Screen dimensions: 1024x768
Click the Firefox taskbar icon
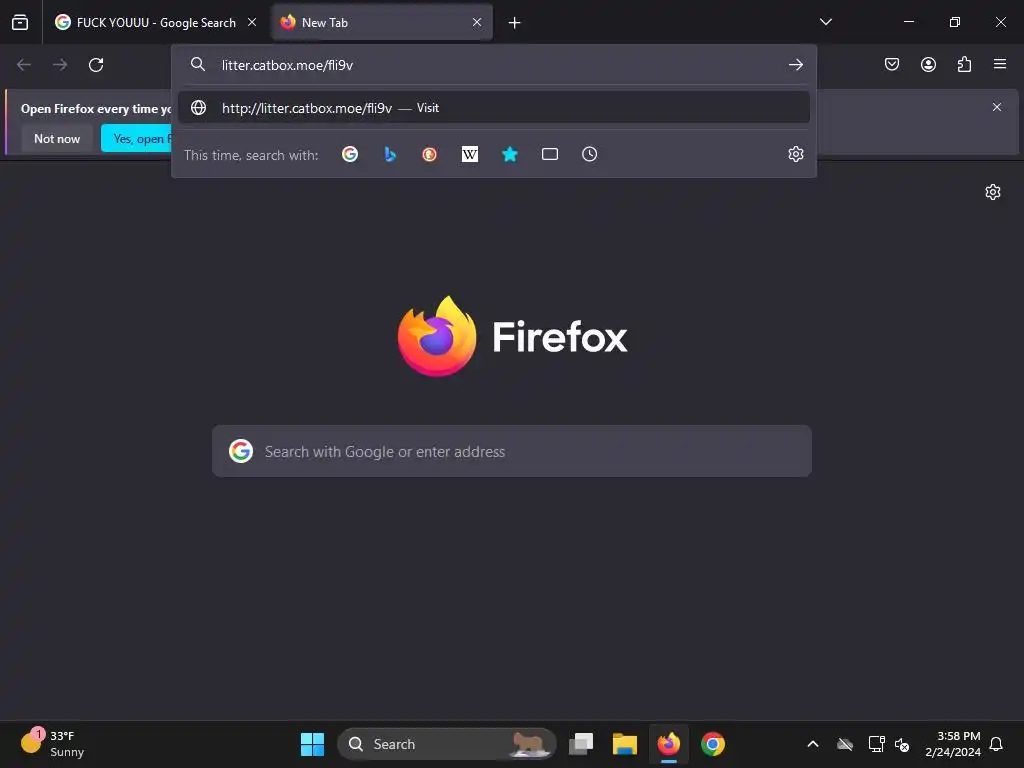(x=669, y=744)
